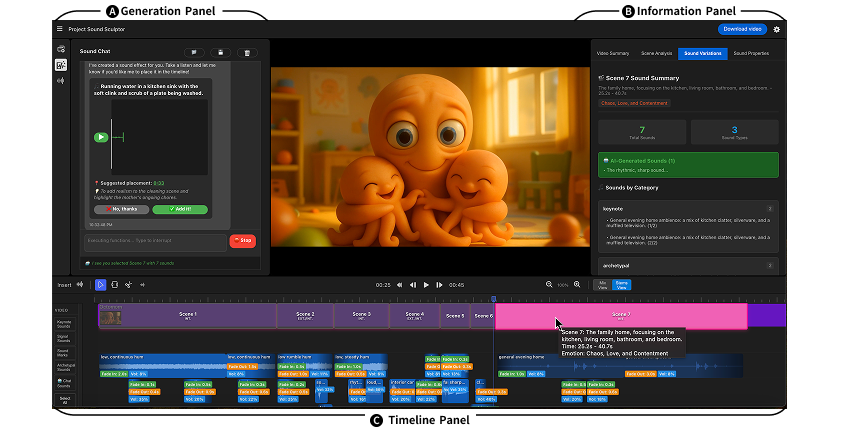Click the suggested placement timestamp link
842x427 pixels.
(x=159, y=183)
